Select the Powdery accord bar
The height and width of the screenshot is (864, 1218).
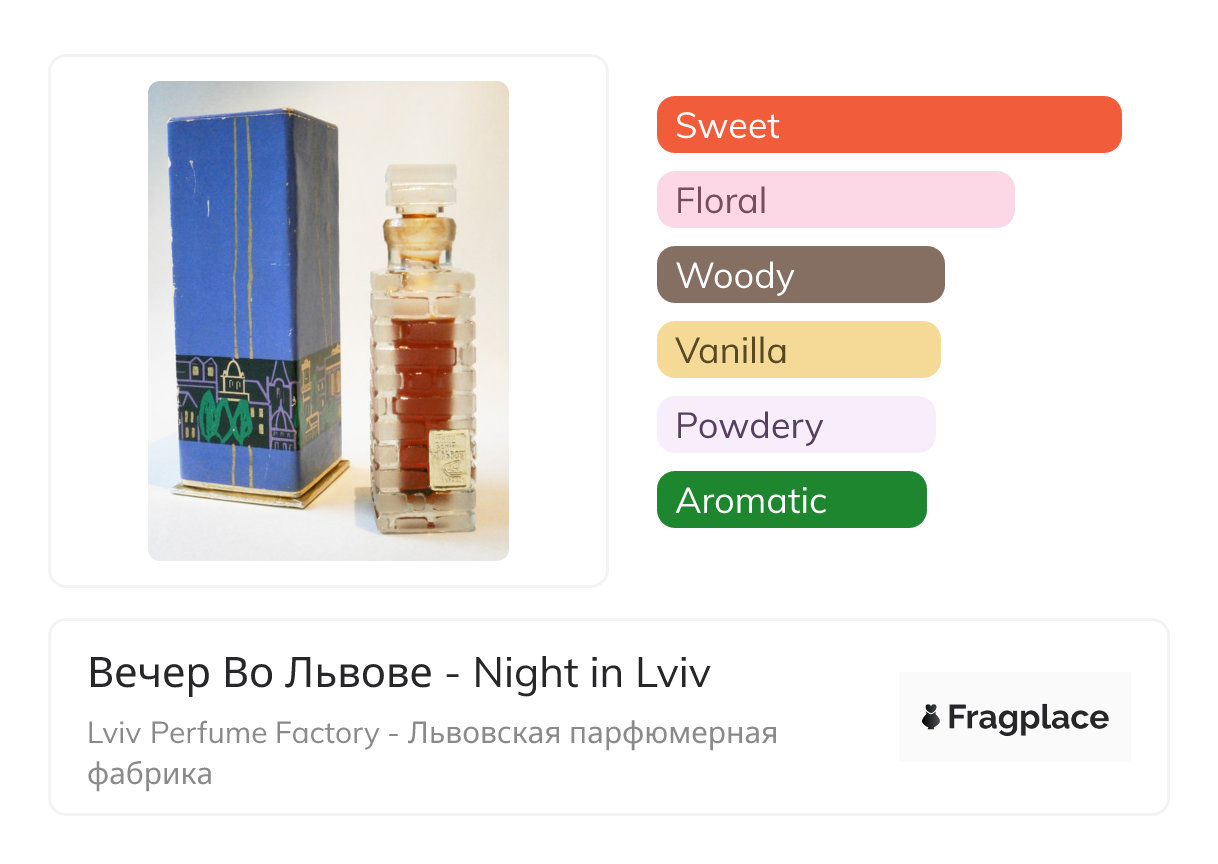795,425
